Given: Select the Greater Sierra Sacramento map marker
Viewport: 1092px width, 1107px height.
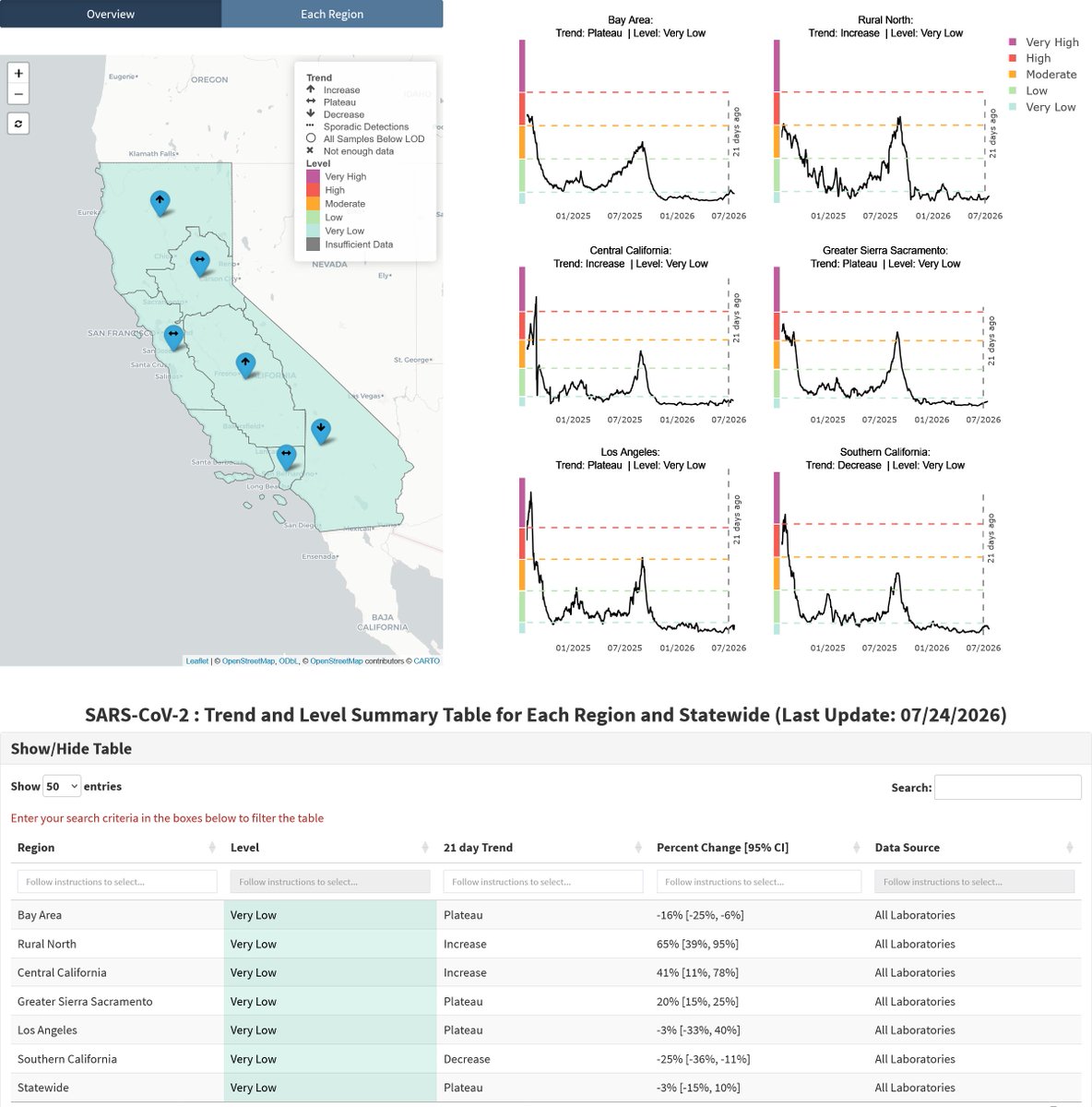Looking at the screenshot, I should [x=199, y=263].
